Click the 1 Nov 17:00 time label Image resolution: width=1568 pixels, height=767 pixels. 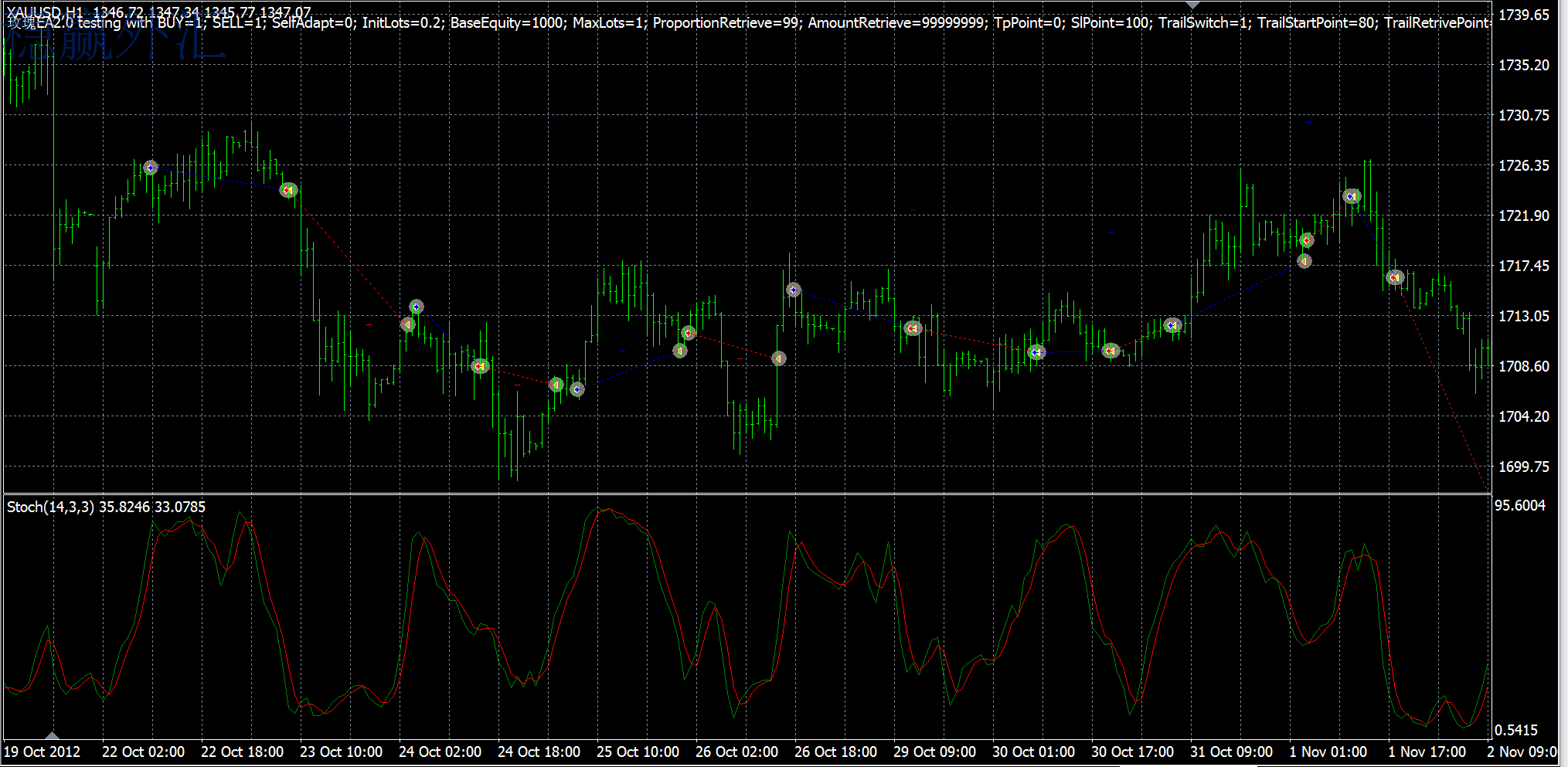1427,752
